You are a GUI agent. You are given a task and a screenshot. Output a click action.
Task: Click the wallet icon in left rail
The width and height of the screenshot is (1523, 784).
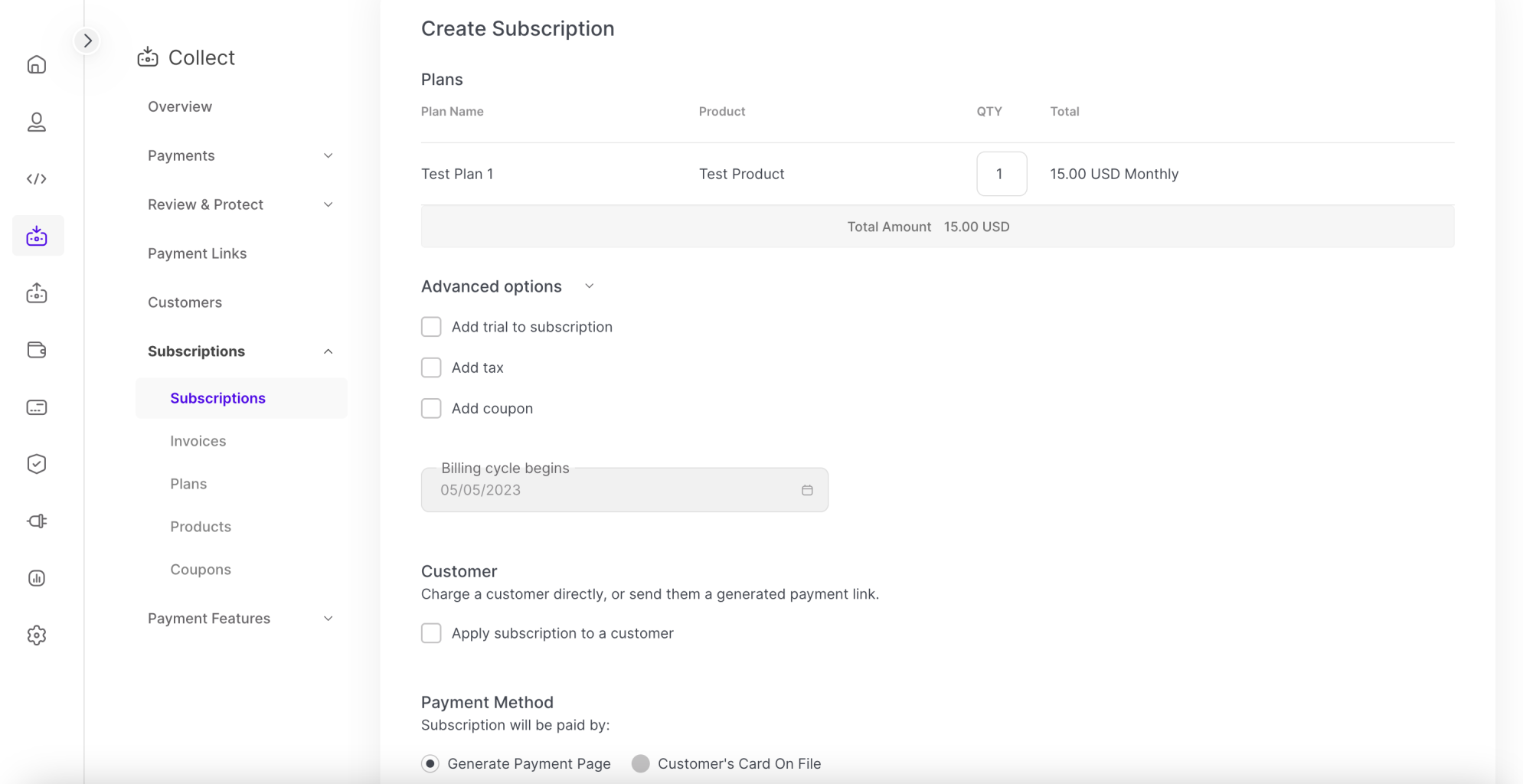37,350
